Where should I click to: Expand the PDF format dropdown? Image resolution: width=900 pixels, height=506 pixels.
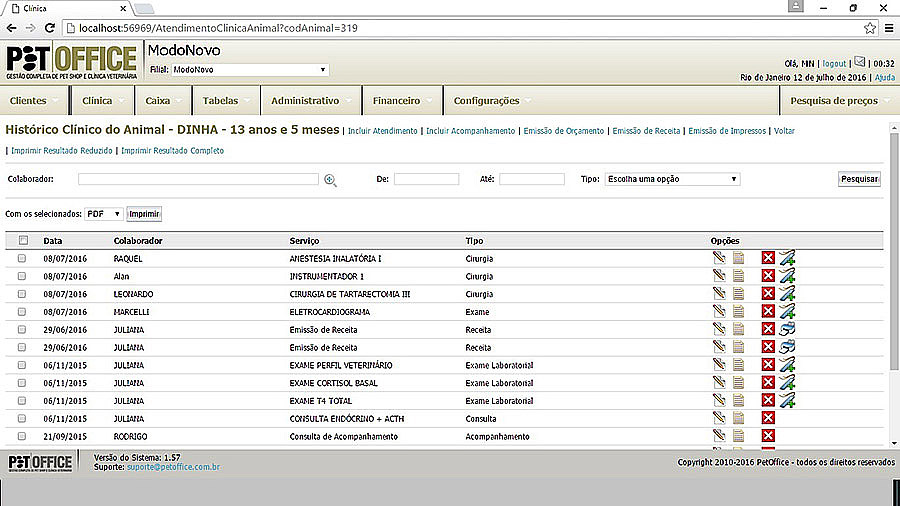coord(103,214)
